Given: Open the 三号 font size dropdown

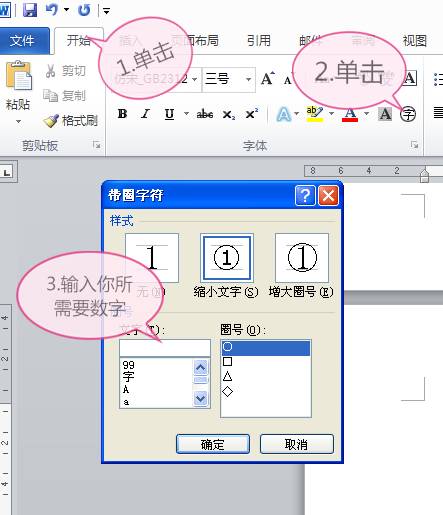Looking at the screenshot, I should coord(248,79).
